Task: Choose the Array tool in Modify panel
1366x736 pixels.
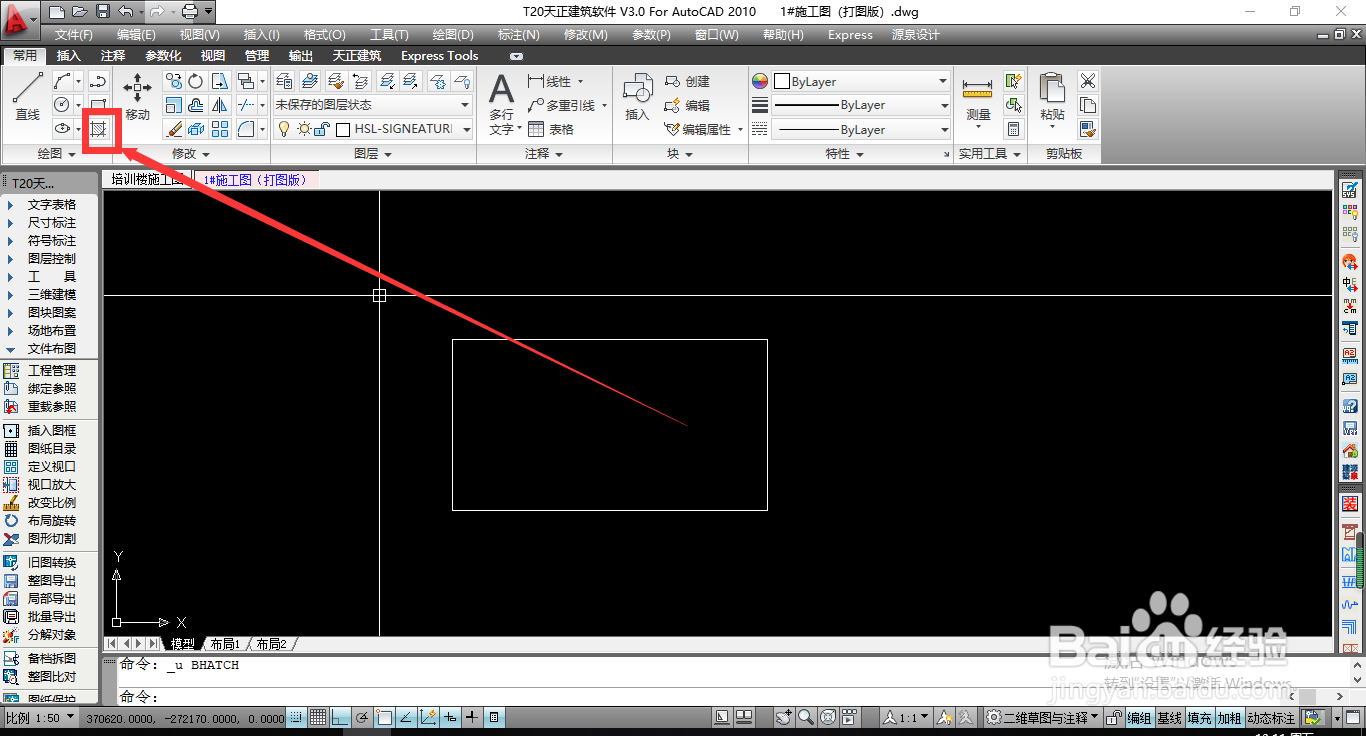Action: click(220, 129)
